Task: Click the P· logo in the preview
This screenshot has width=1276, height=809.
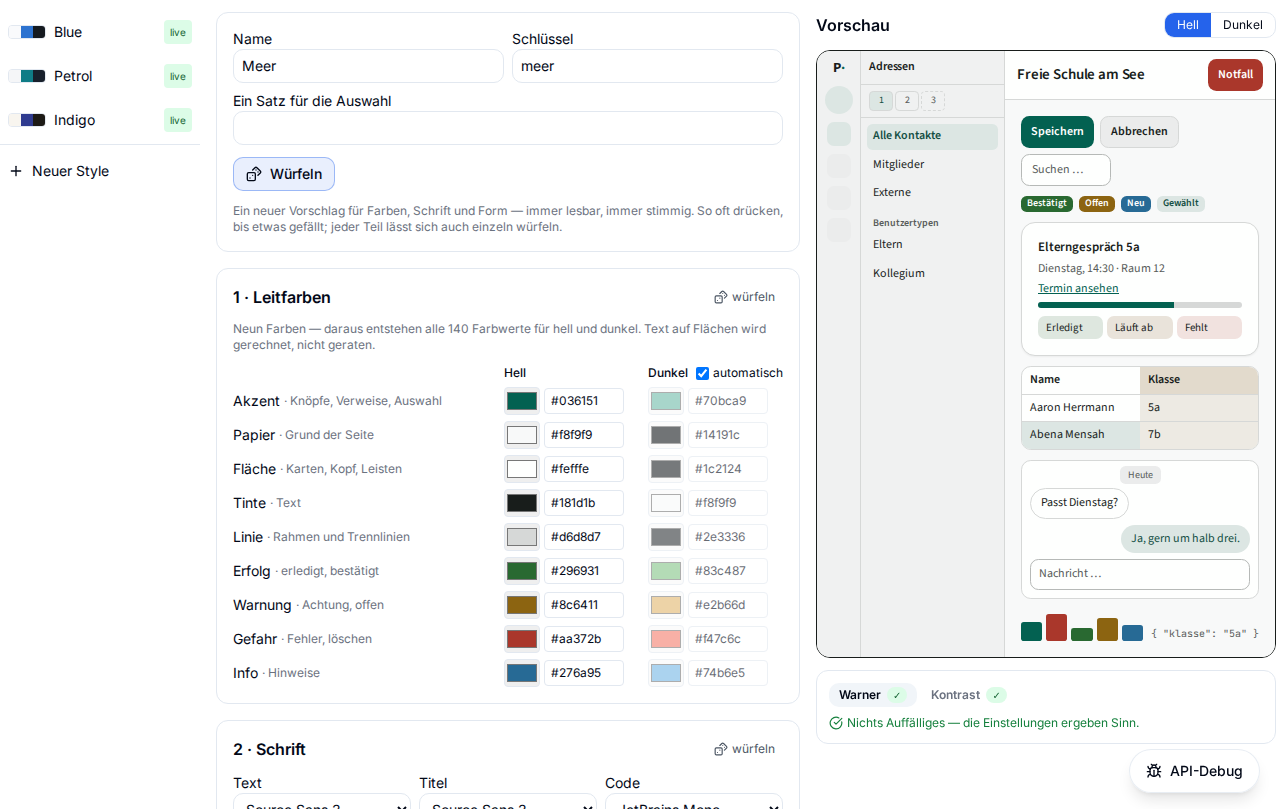Action: click(x=839, y=67)
